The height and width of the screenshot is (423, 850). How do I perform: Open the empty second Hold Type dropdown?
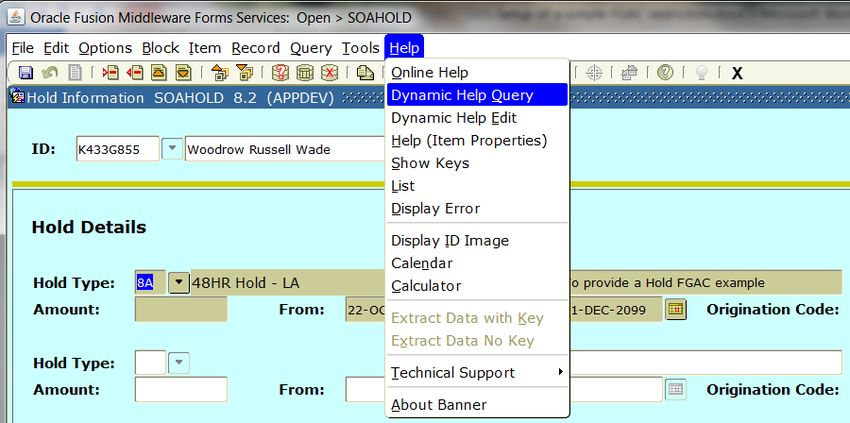click(x=178, y=363)
